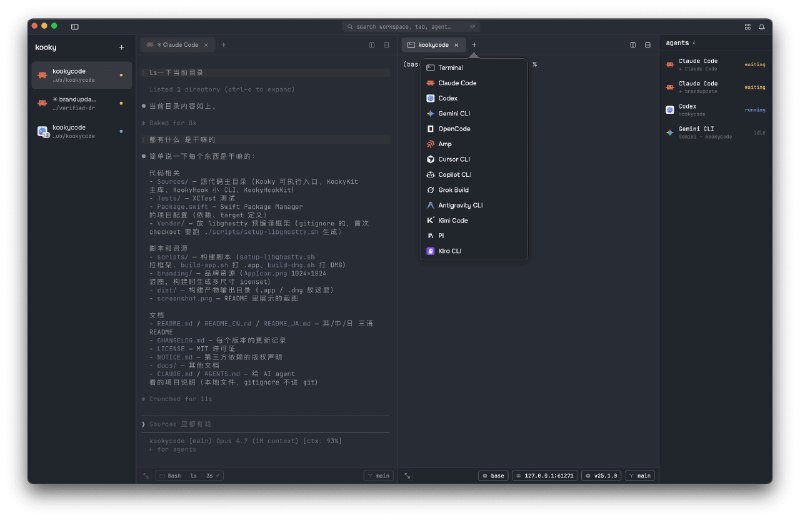The image size is (800, 520).
Task: Choose Amp from the new tab menu
Action: point(474,144)
